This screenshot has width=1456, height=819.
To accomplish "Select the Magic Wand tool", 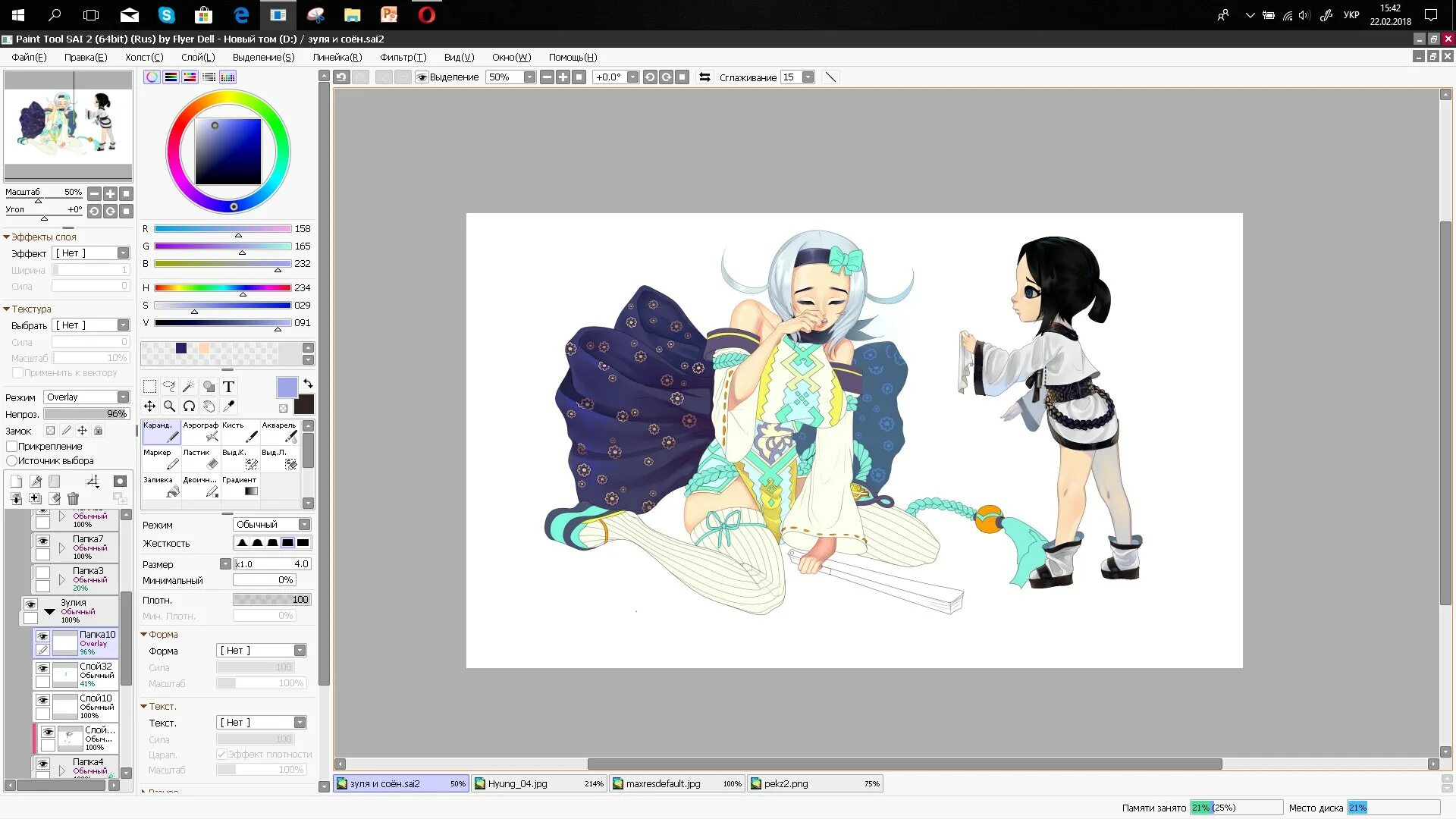I will point(189,387).
